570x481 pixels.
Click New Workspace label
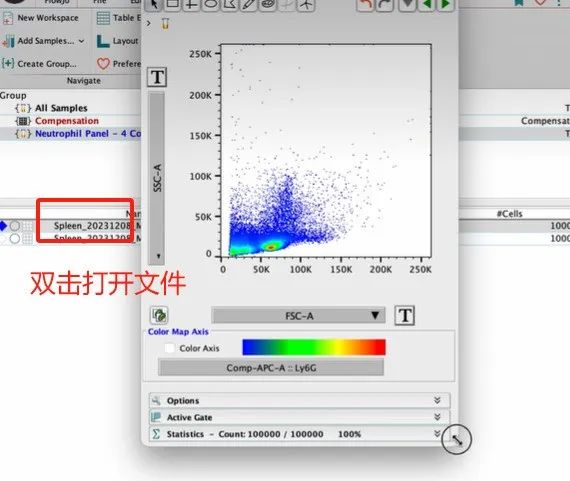click(48, 18)
